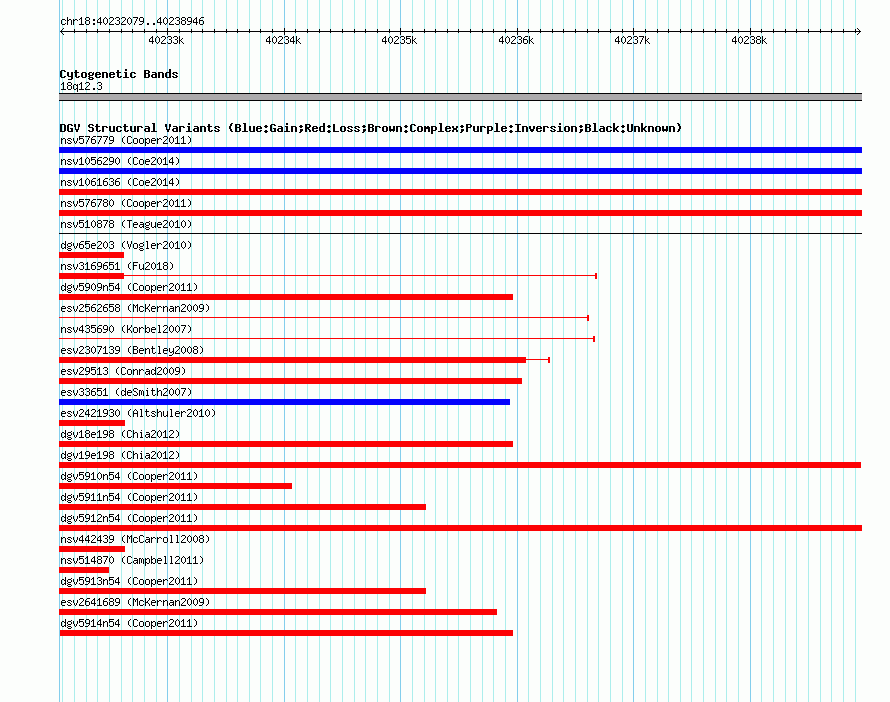Screen dimensions: 890x702
Task: Click the 40237k ruler tick label
Action: [632, 40]
